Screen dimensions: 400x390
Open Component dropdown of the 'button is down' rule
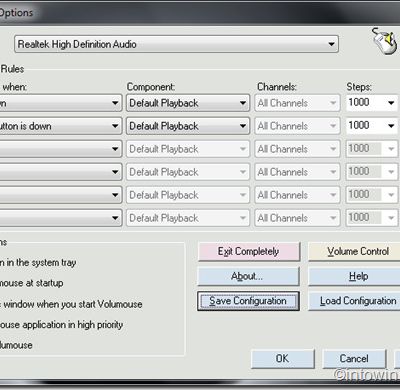[188, 126]
